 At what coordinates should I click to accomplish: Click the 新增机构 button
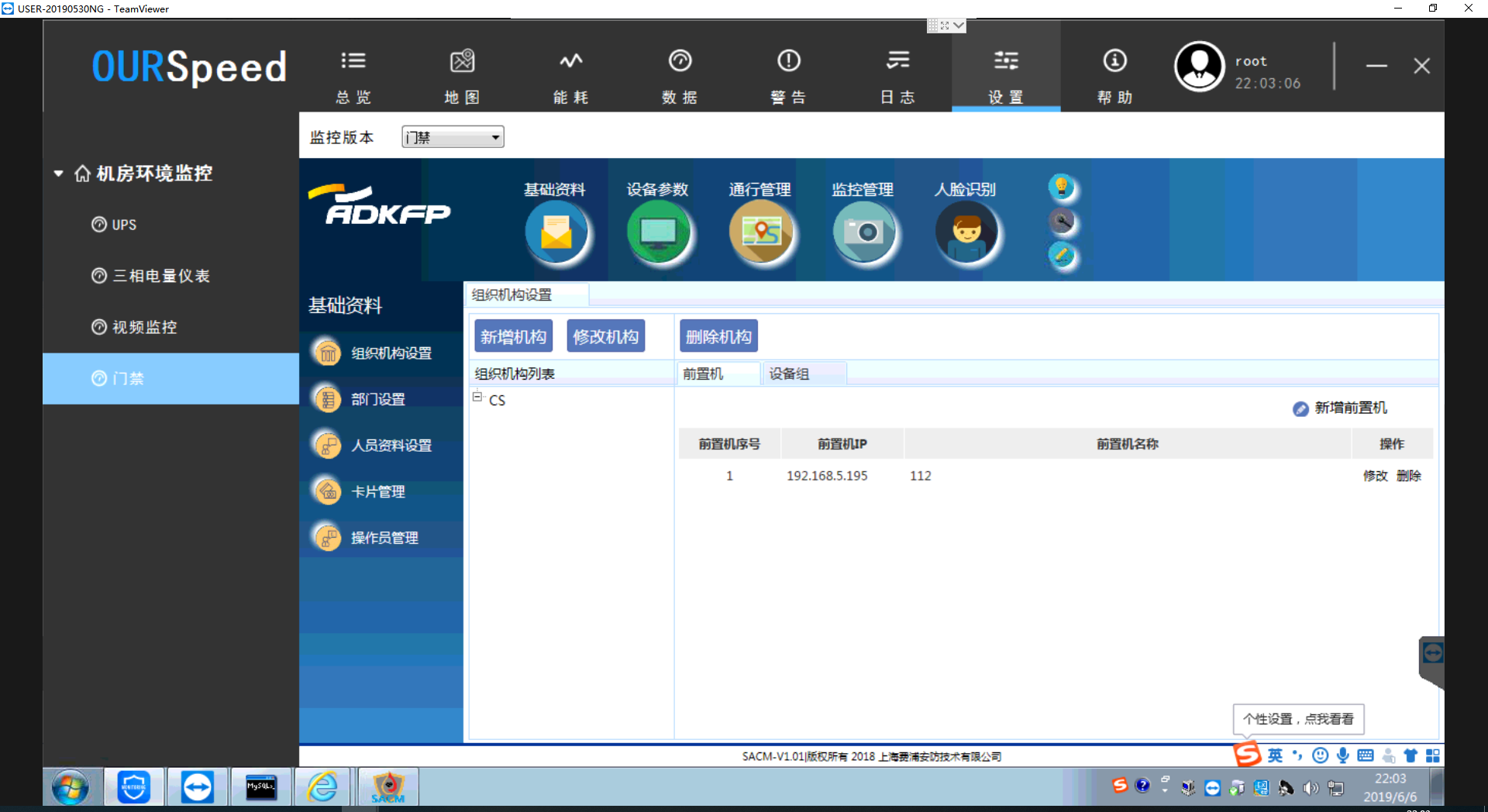tap(513, 337)
